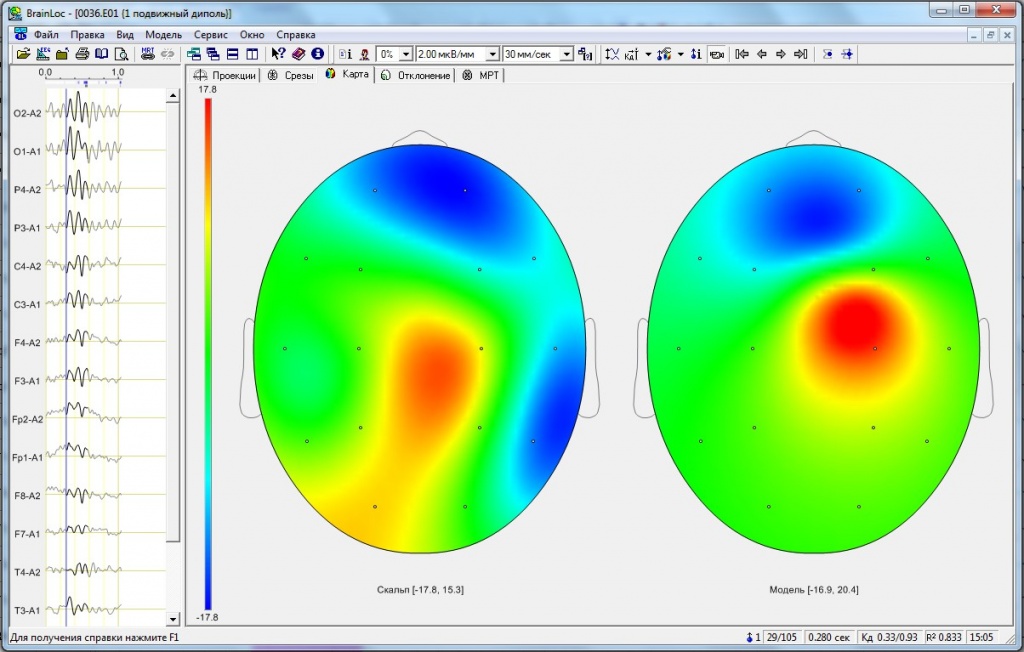Click the Модель [-16.9, 20.4] caption
Viewport: 1024px width, 652px height.
814,590
